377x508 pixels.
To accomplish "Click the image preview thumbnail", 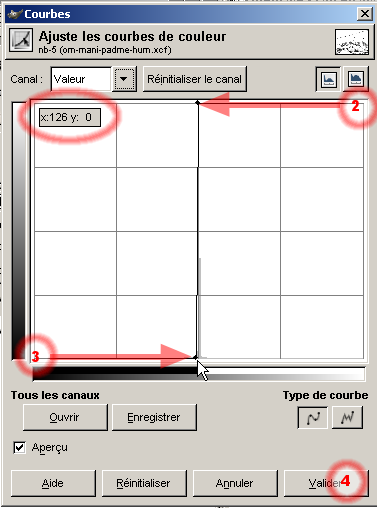I will pyautogui.click(x=352, y=42).
